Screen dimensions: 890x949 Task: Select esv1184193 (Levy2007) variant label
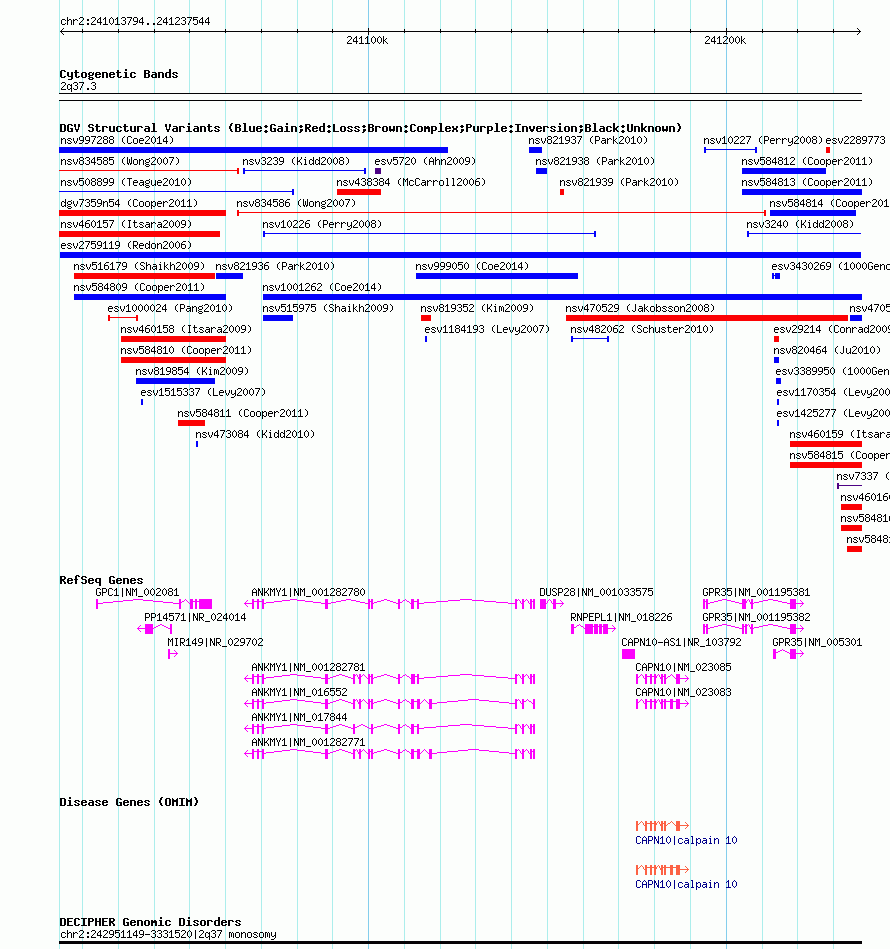487,329
